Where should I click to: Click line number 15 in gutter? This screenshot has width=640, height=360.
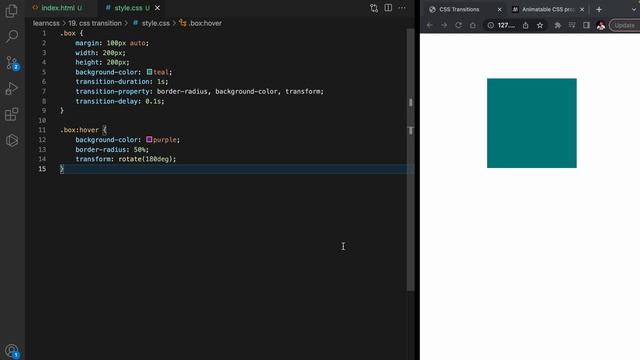coord(42,169)
